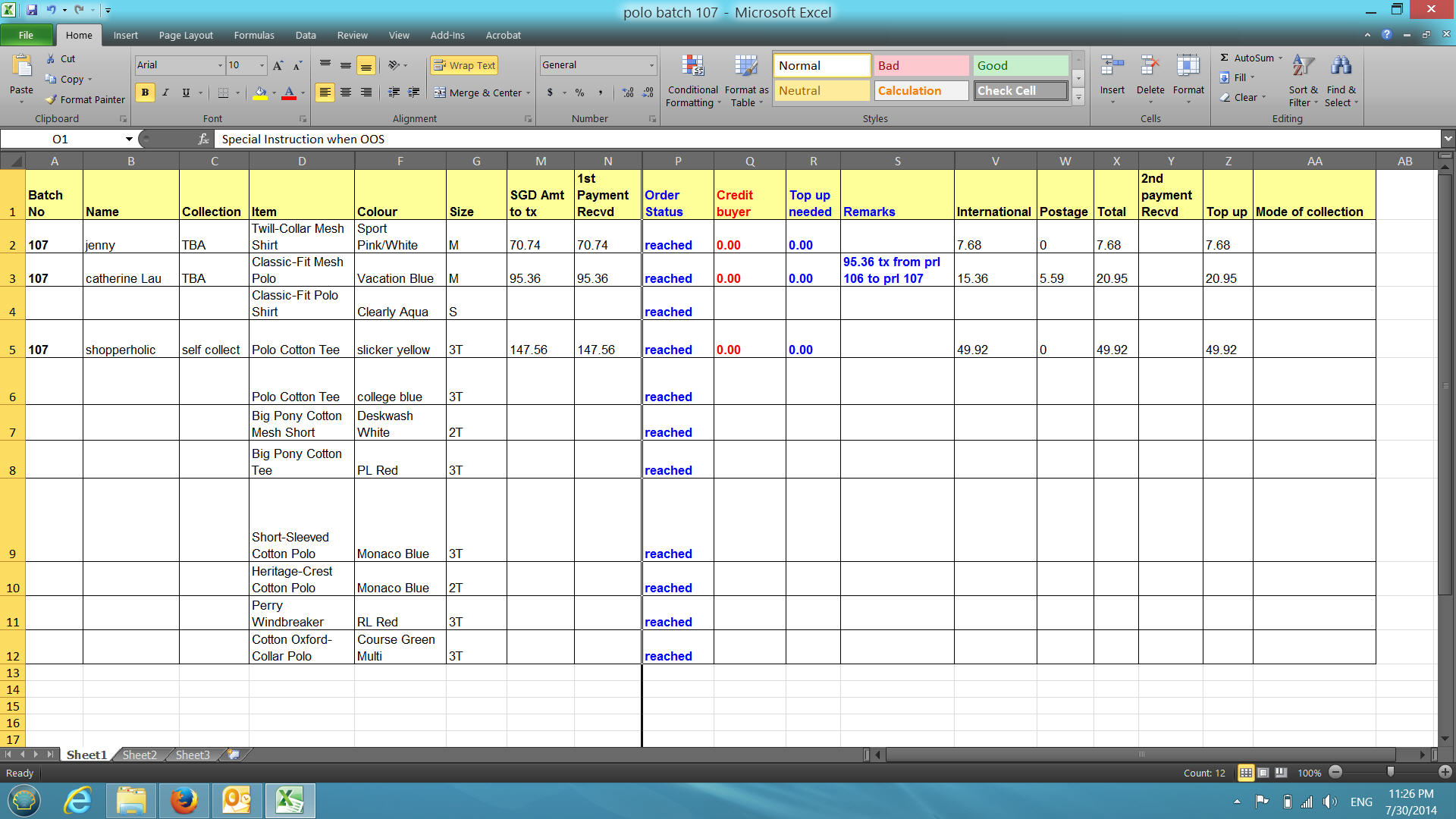Click the Insert cells icon

[x=1112, y=67]
